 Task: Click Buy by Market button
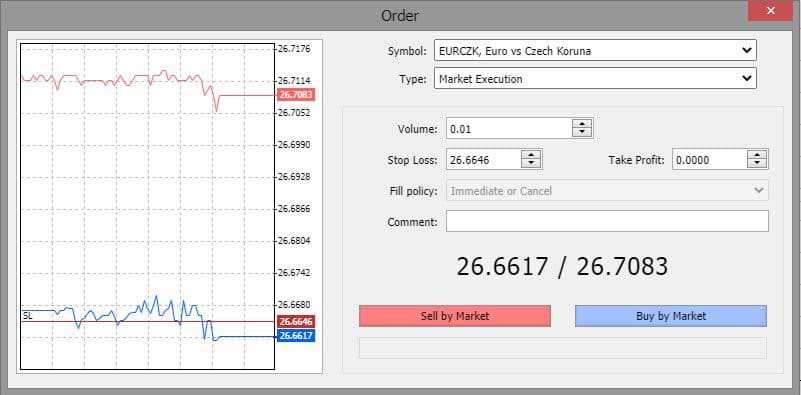tap(671, 316)
